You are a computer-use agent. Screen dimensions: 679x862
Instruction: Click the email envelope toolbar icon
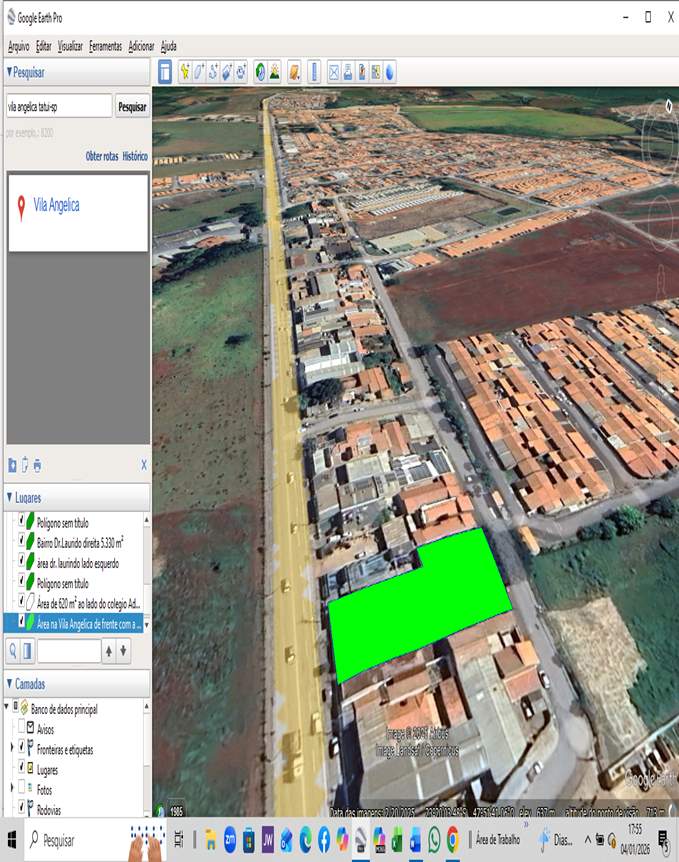click(x=334, y=72)
